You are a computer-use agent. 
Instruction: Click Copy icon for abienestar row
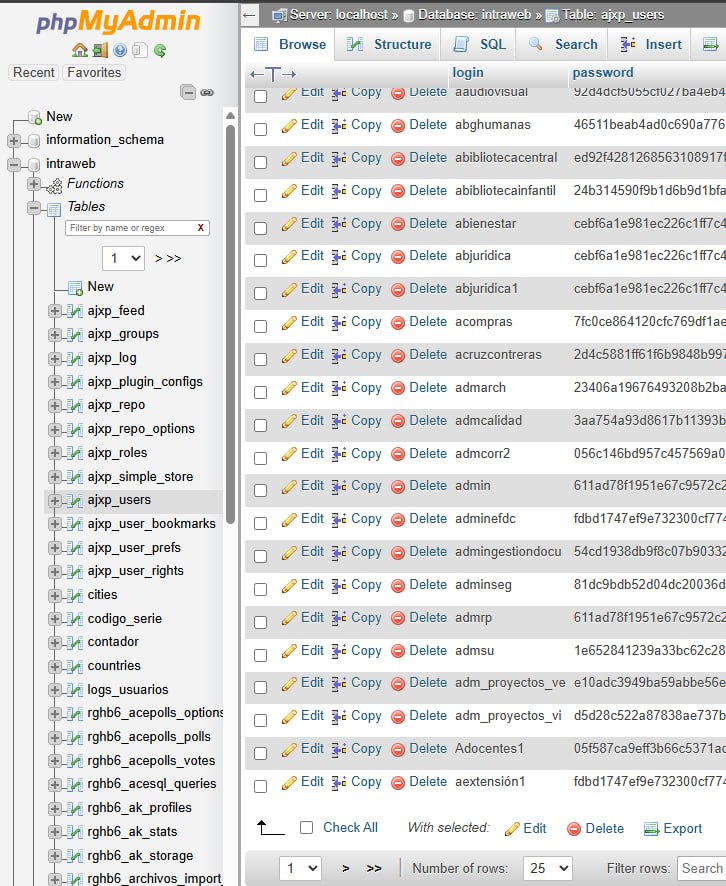(339, 224)
